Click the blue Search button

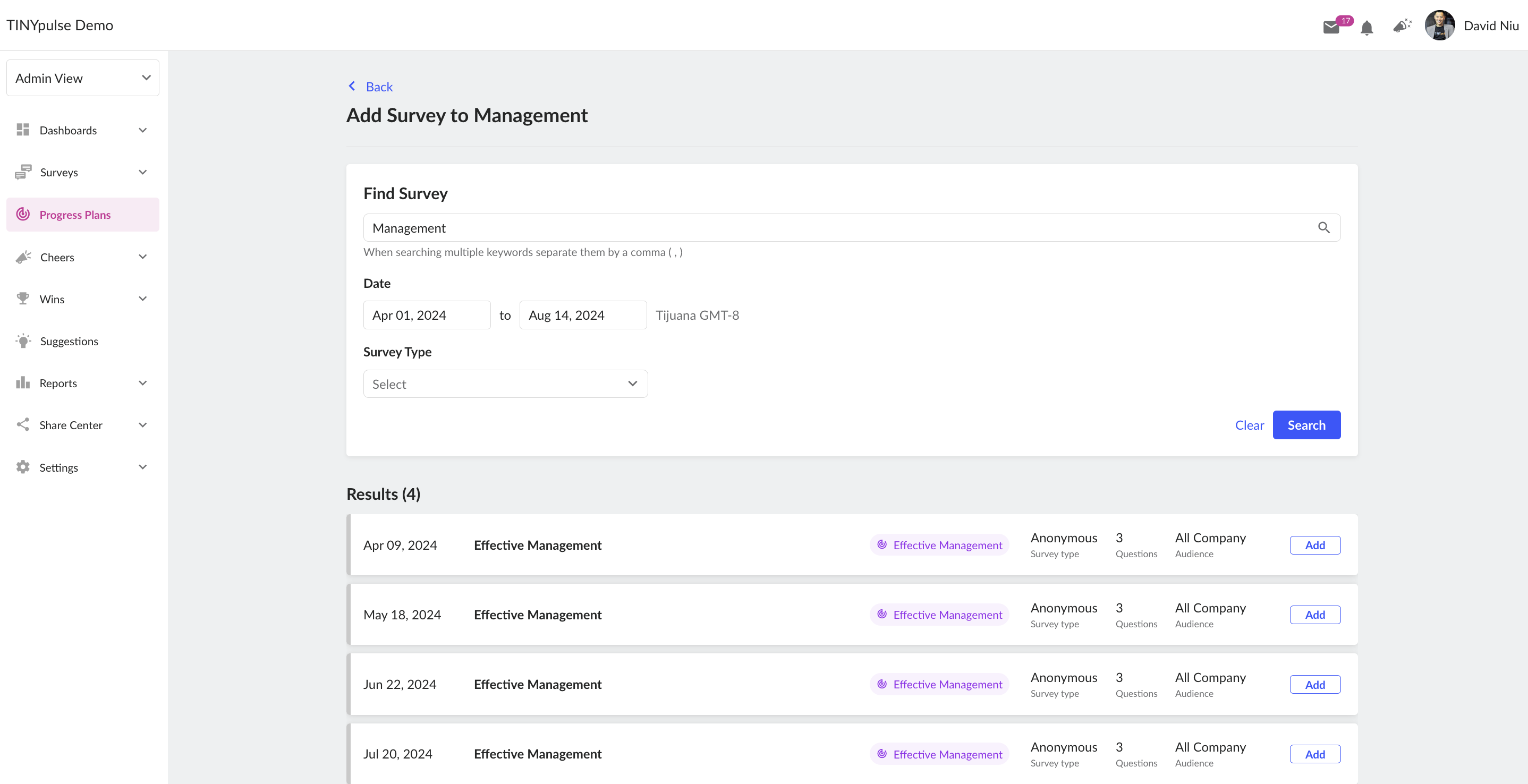click(x=1306, y=425)
